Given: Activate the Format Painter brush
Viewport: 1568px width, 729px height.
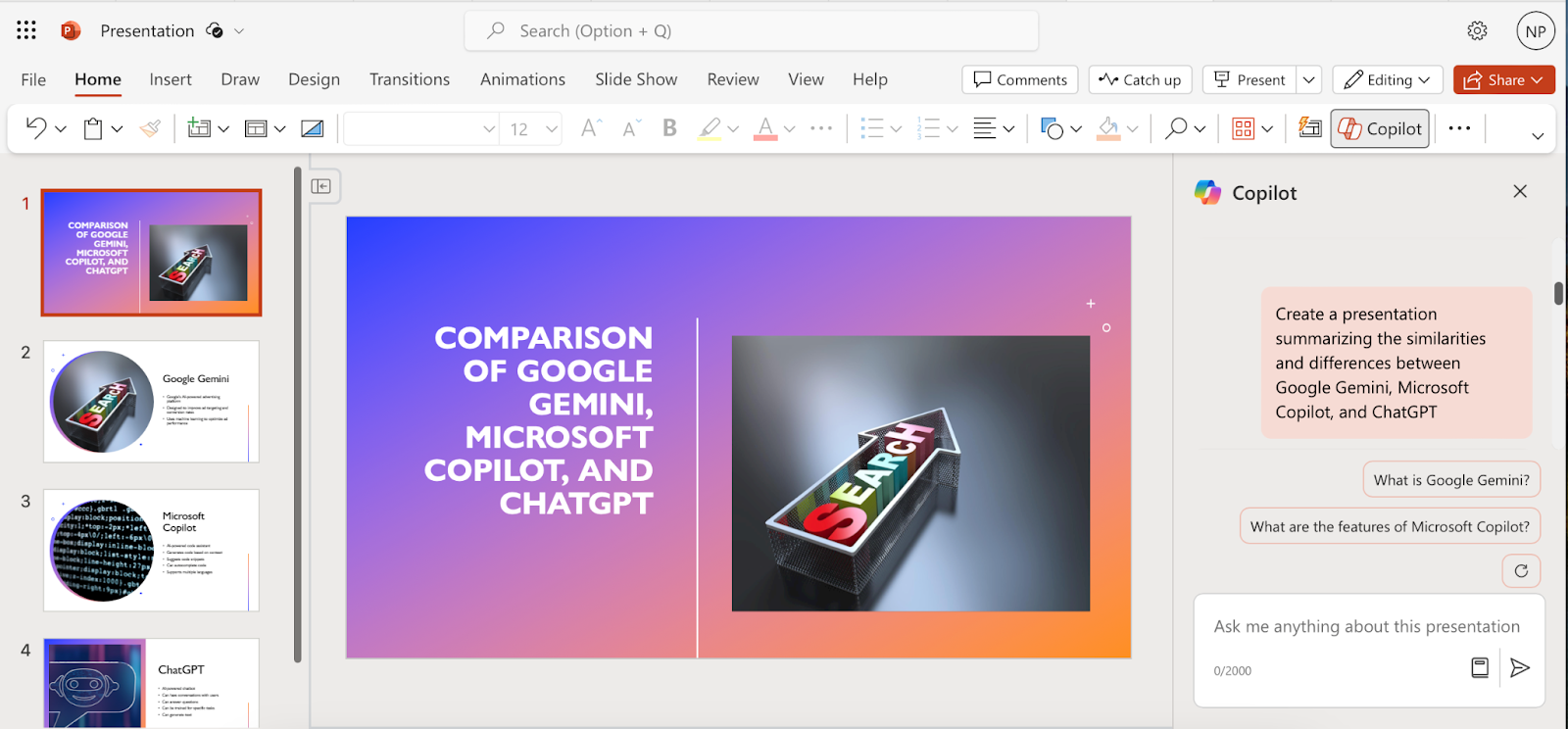Looking at the screenshot, I should [150, 128].
